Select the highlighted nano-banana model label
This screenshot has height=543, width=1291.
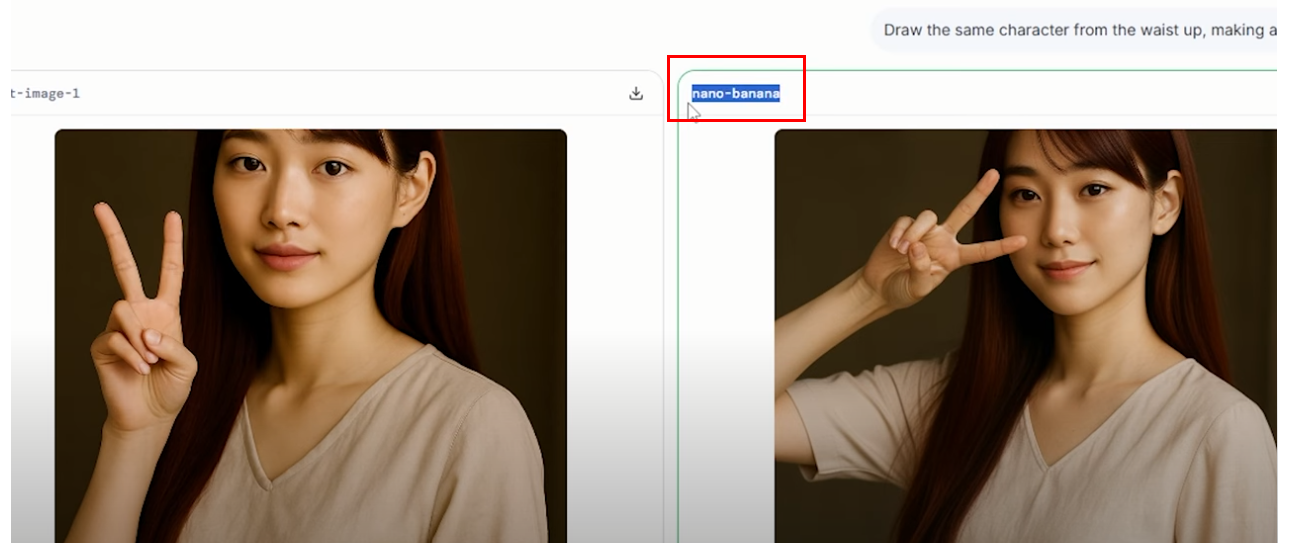[x=735, y=93]
